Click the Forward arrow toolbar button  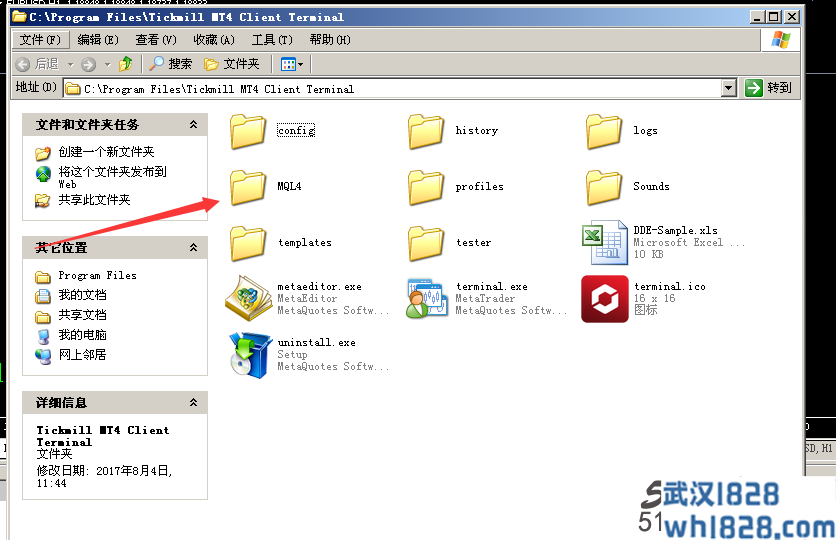click(89, 65)
